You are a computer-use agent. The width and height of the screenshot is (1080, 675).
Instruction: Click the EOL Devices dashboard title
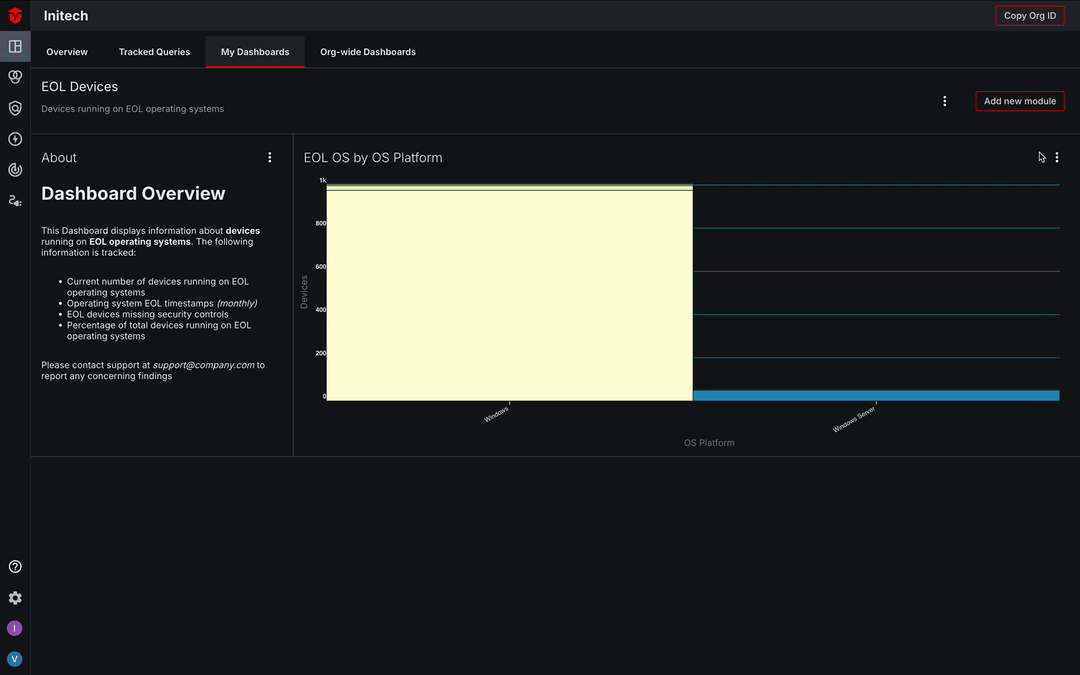[x=79, y=87]
